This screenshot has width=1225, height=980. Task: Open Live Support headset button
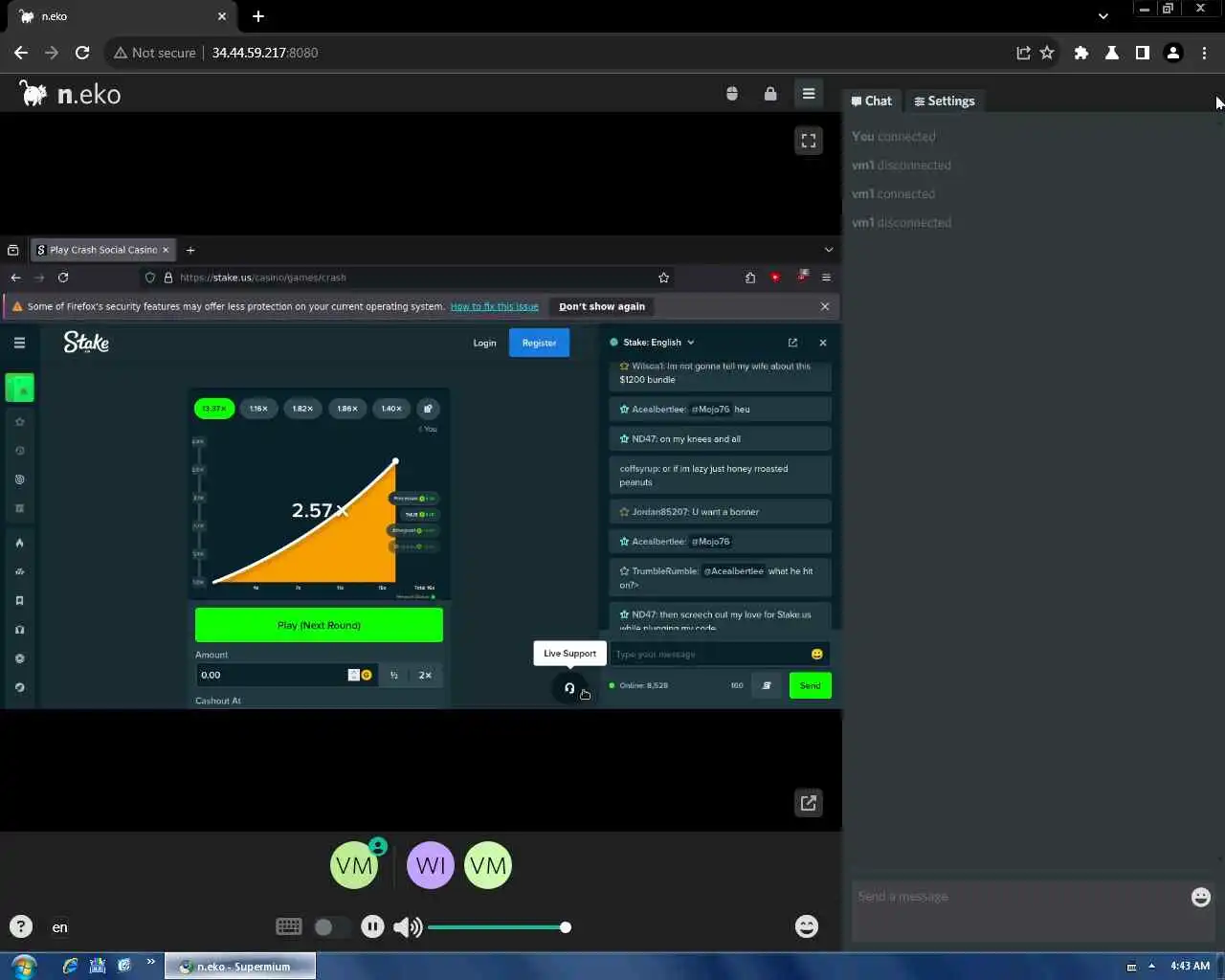click(569, 687)
